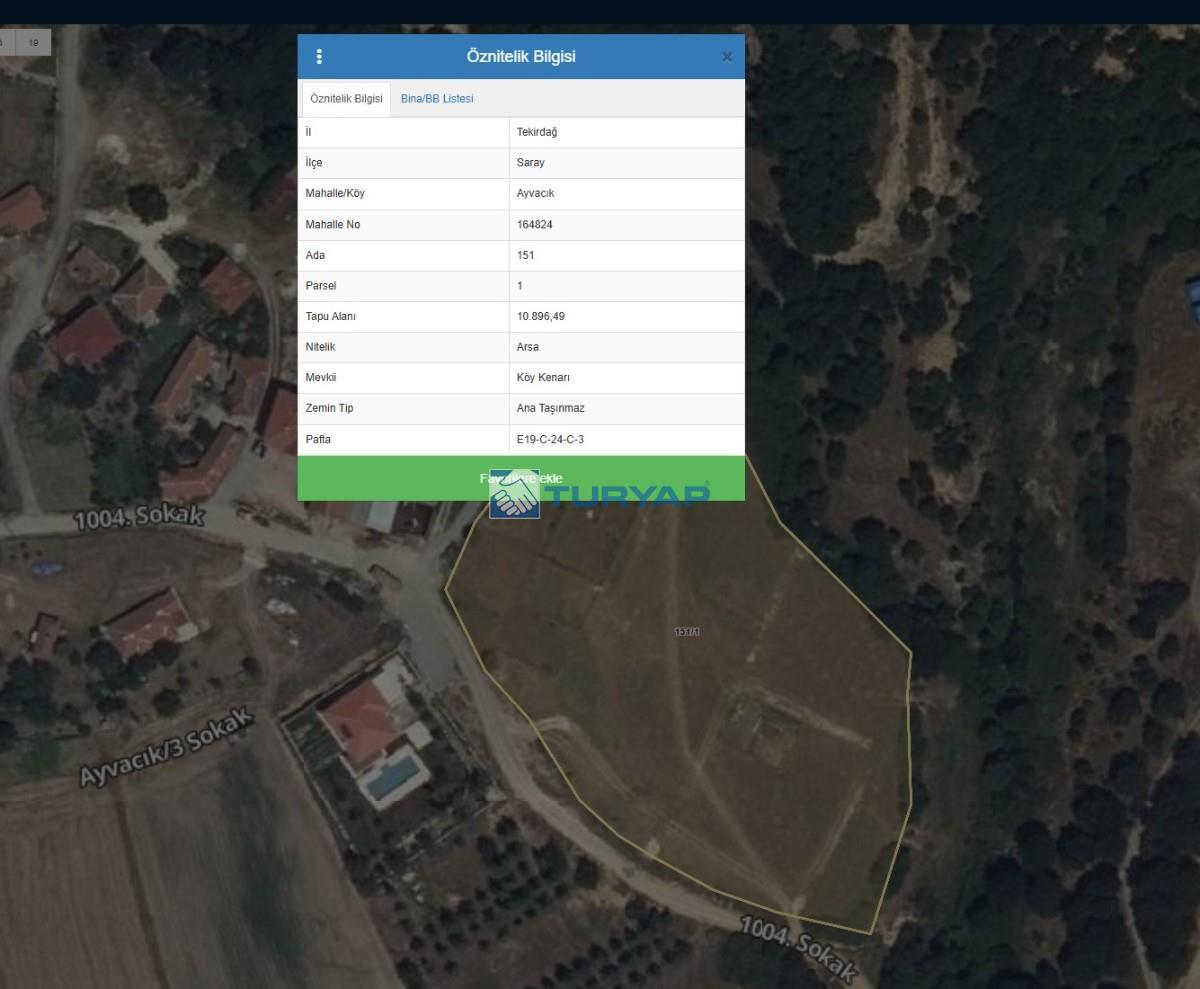Open the three-dot options menu in panel header
The width and height of the screenshot is (1200, 989).
[x=319, y=57]
